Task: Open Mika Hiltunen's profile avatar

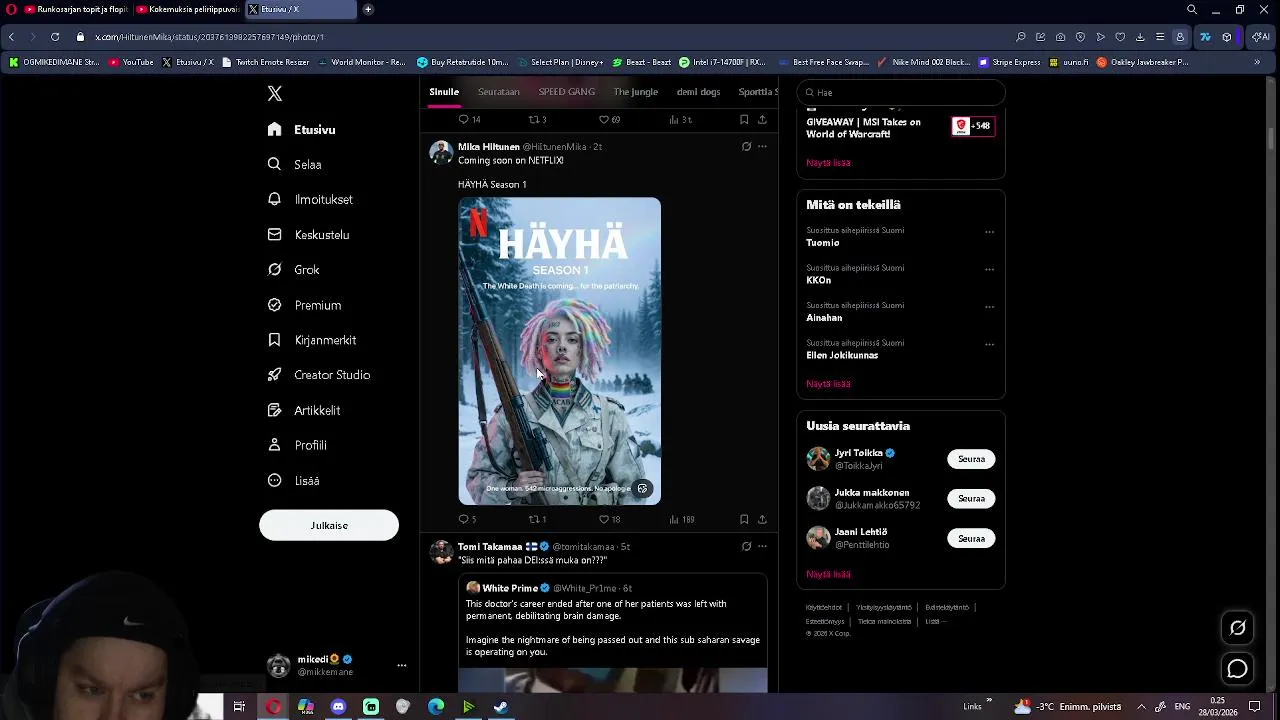Action: coord(441,152)
